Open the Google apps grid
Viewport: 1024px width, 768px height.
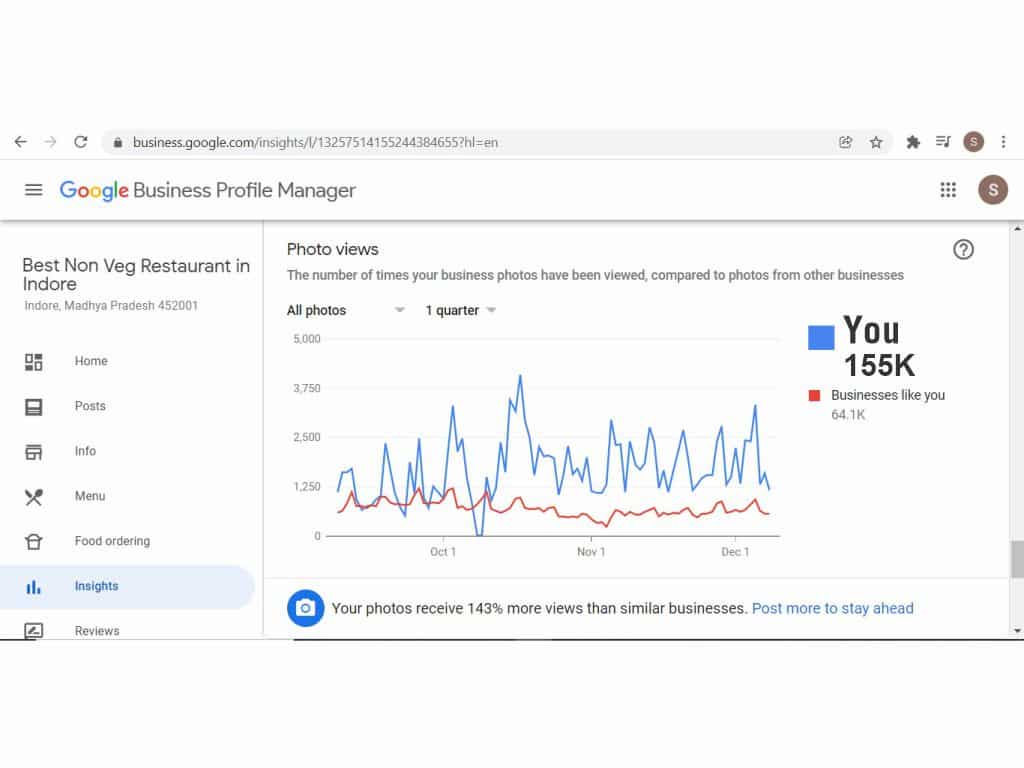click(x=948, y=190)
